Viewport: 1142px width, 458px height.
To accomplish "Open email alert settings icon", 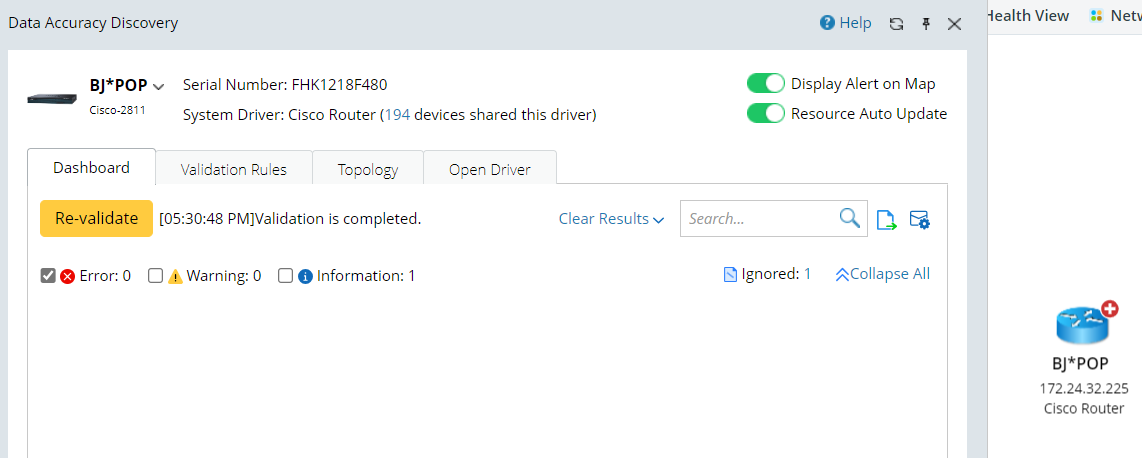I will click(920, 219).
